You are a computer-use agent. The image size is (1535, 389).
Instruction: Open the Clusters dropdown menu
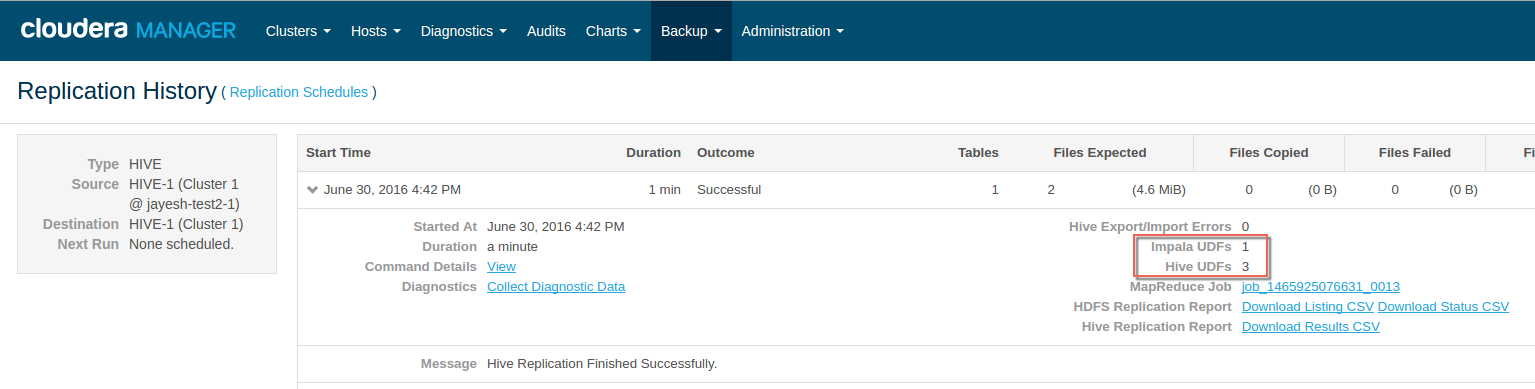[x=298, y=31]
